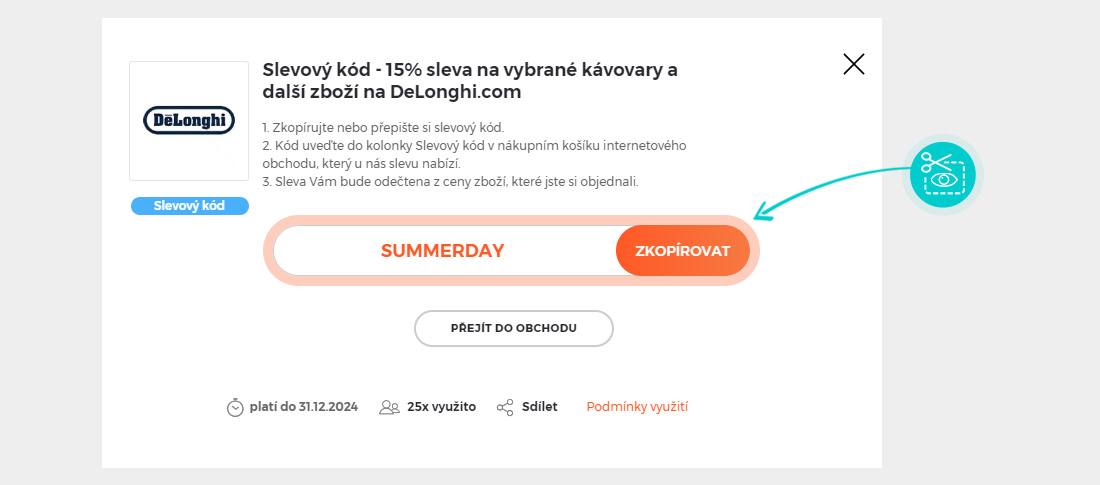Screen dimensions: 1100x485
Task: Click the share nodes icon
Action: 505,407
